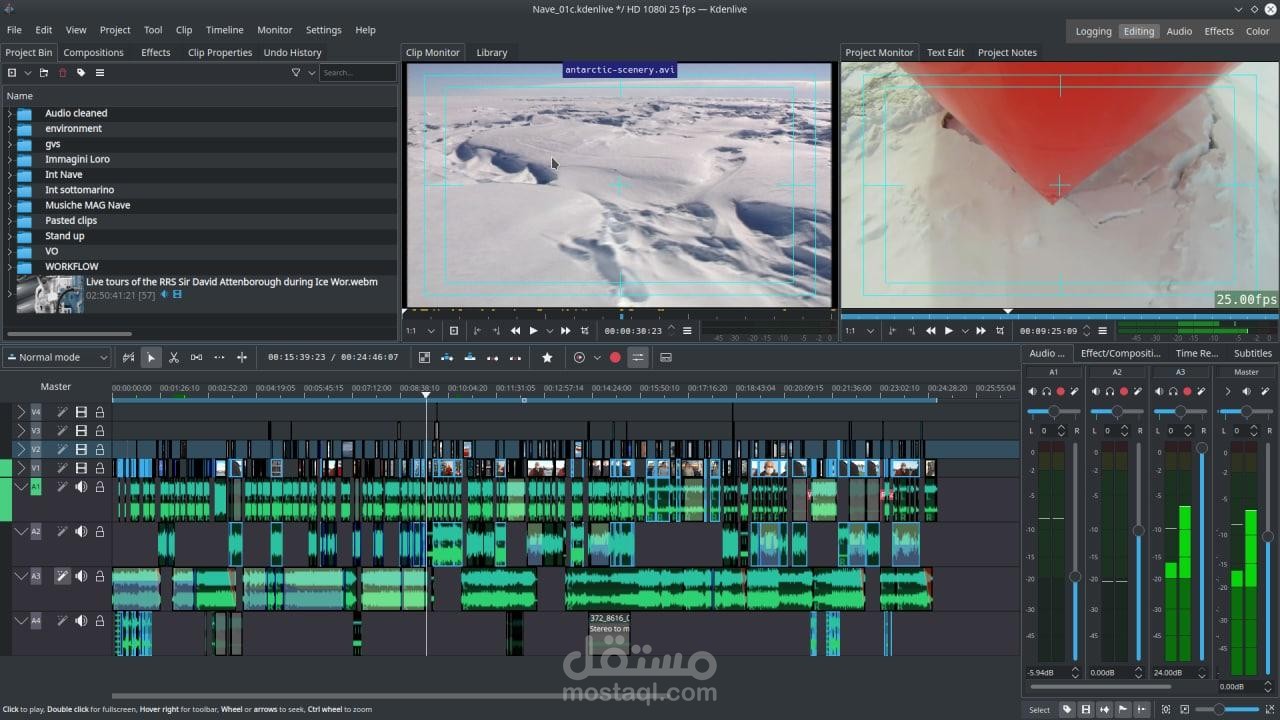Screen dimensions: 1280x720
Task: Lock the V2 video track
Action: coord(100,449)
